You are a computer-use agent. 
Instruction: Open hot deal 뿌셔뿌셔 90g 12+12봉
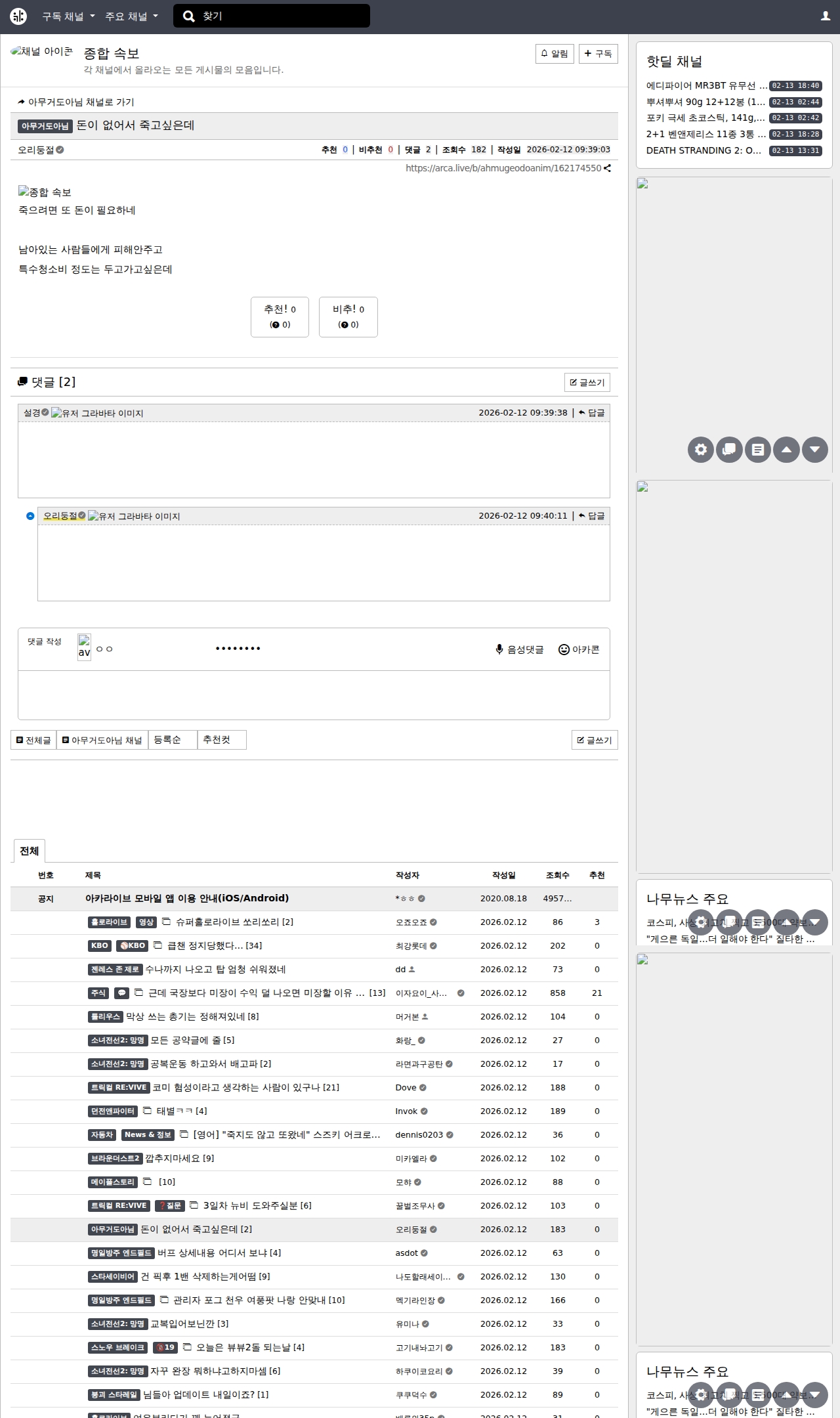point(706,102)
